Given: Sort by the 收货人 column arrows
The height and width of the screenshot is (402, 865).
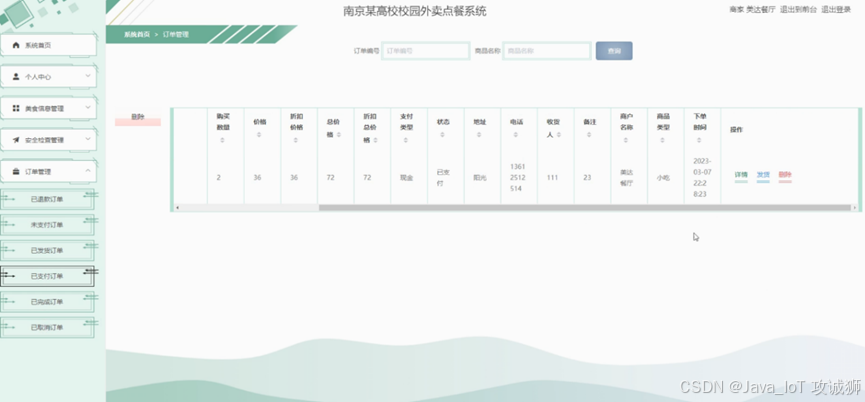Looking at the screenshot, I should 558,134.
